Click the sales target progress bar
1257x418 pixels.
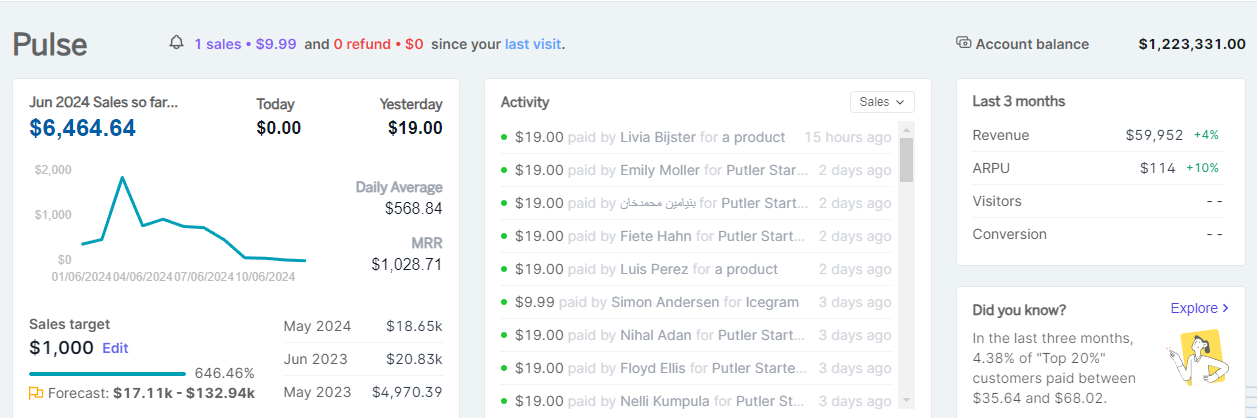pos(108,373)
